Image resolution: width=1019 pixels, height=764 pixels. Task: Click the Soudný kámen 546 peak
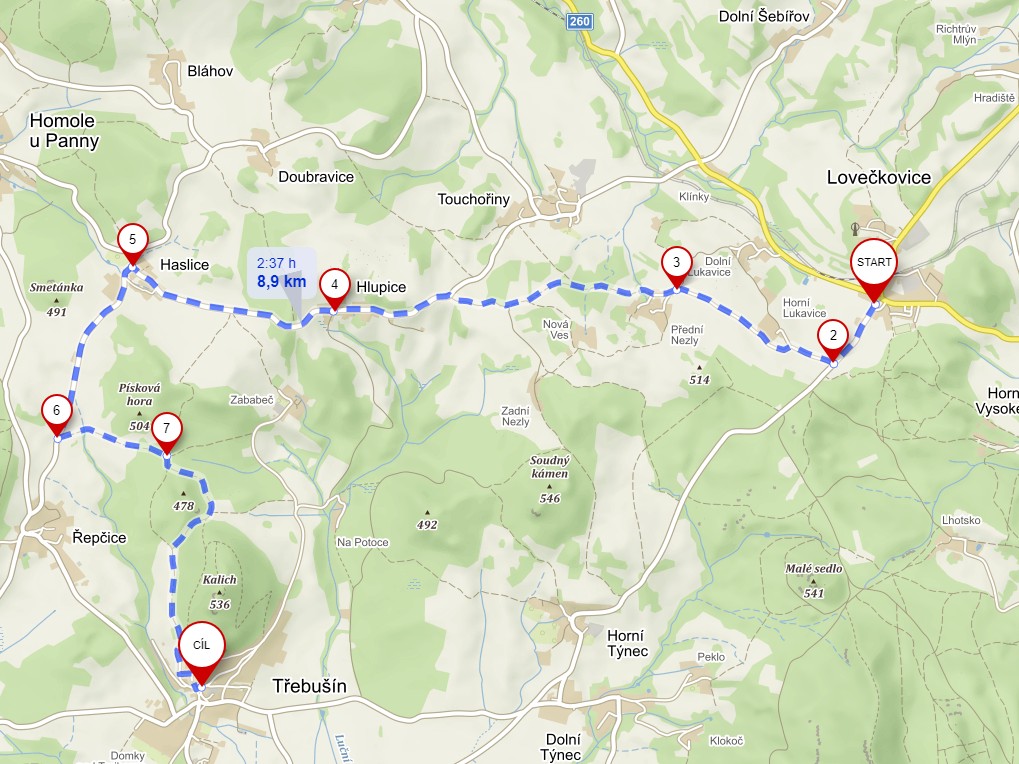tap(549, 479)
